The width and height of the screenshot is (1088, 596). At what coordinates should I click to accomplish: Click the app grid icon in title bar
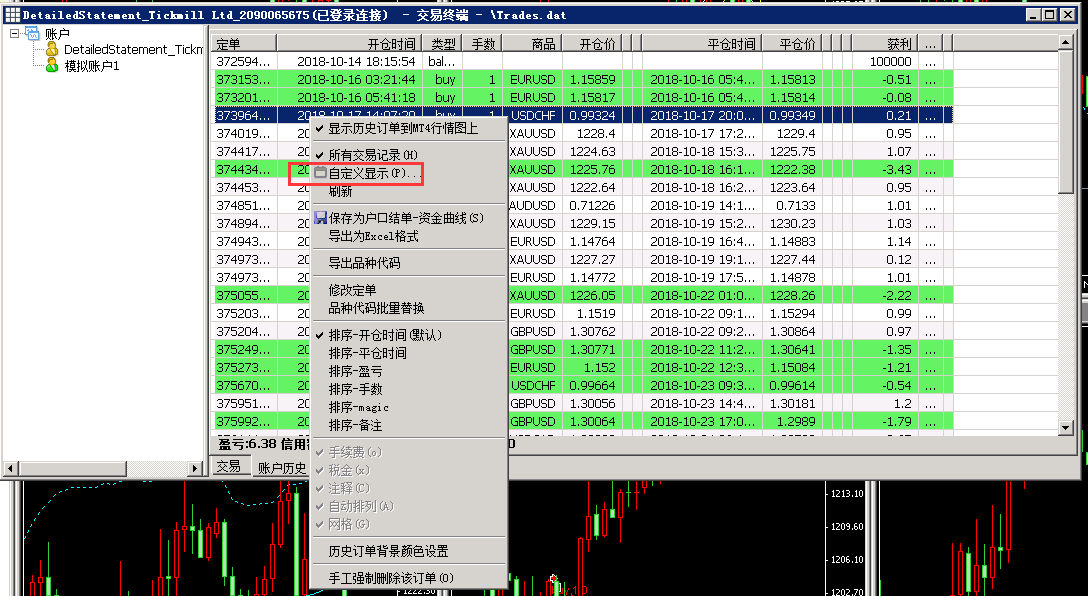coord(12,15)
